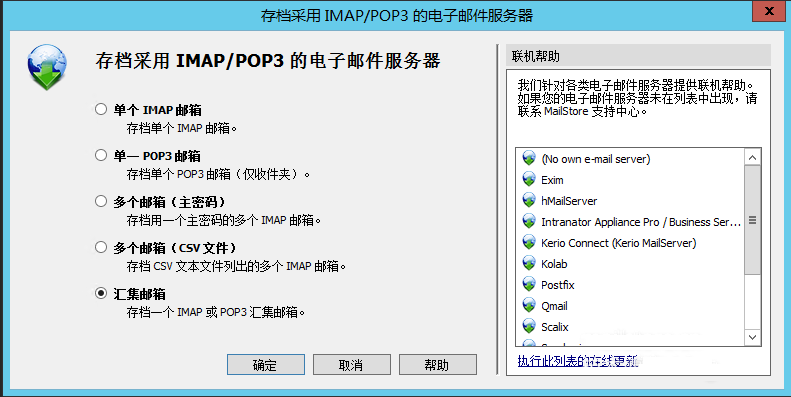Select the Kerio Connect (Kerio MailServer) entry
Image resolution: width=791 pixels, height=397 pixels.
pos(618,243)
